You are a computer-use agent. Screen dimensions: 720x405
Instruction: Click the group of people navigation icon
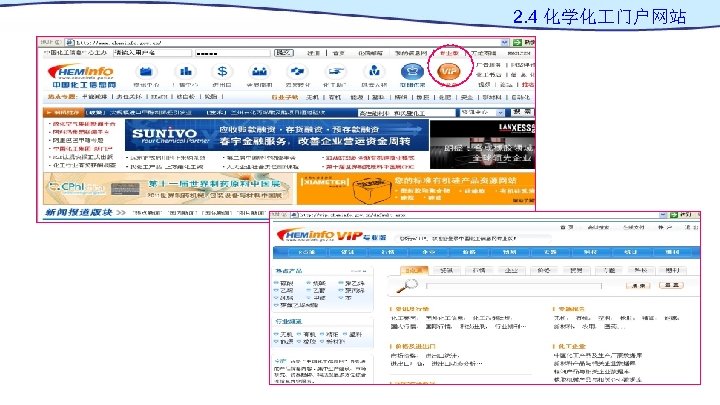pos(259,72)
